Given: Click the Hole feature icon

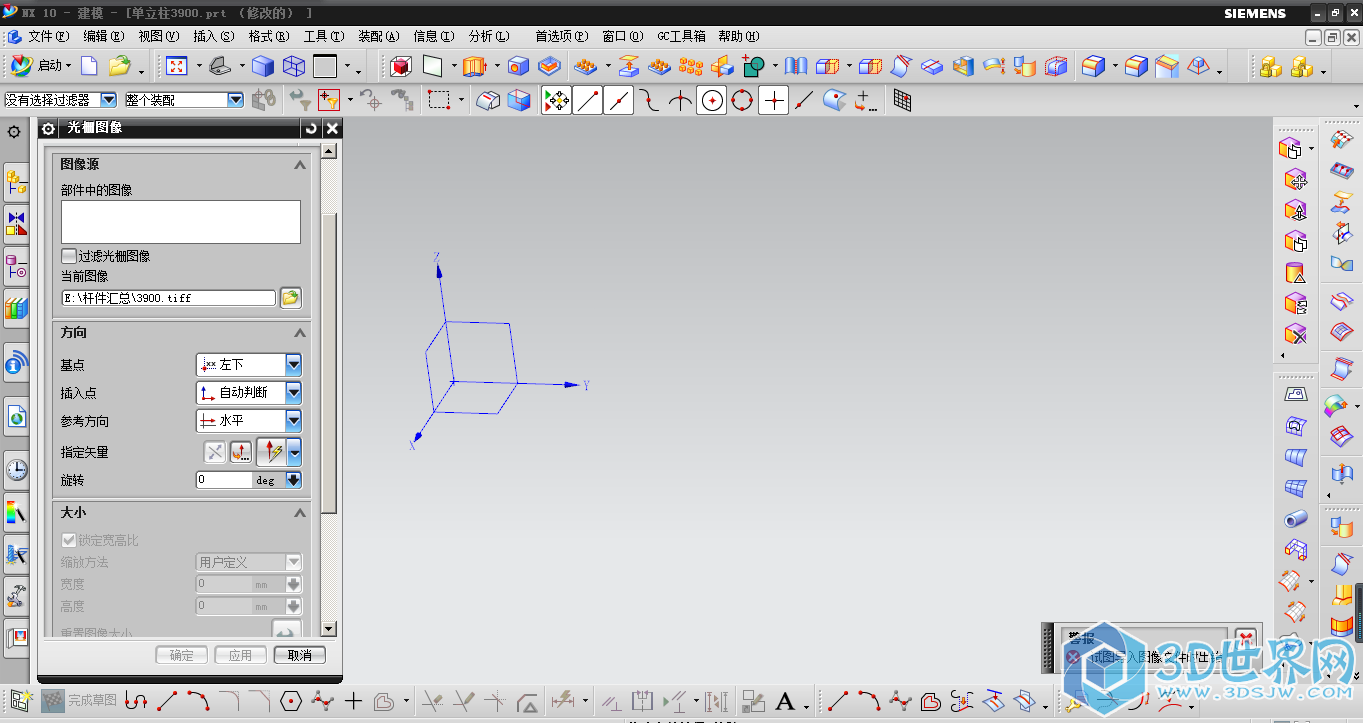Looking at the screenshot, I should pos(518,67).
